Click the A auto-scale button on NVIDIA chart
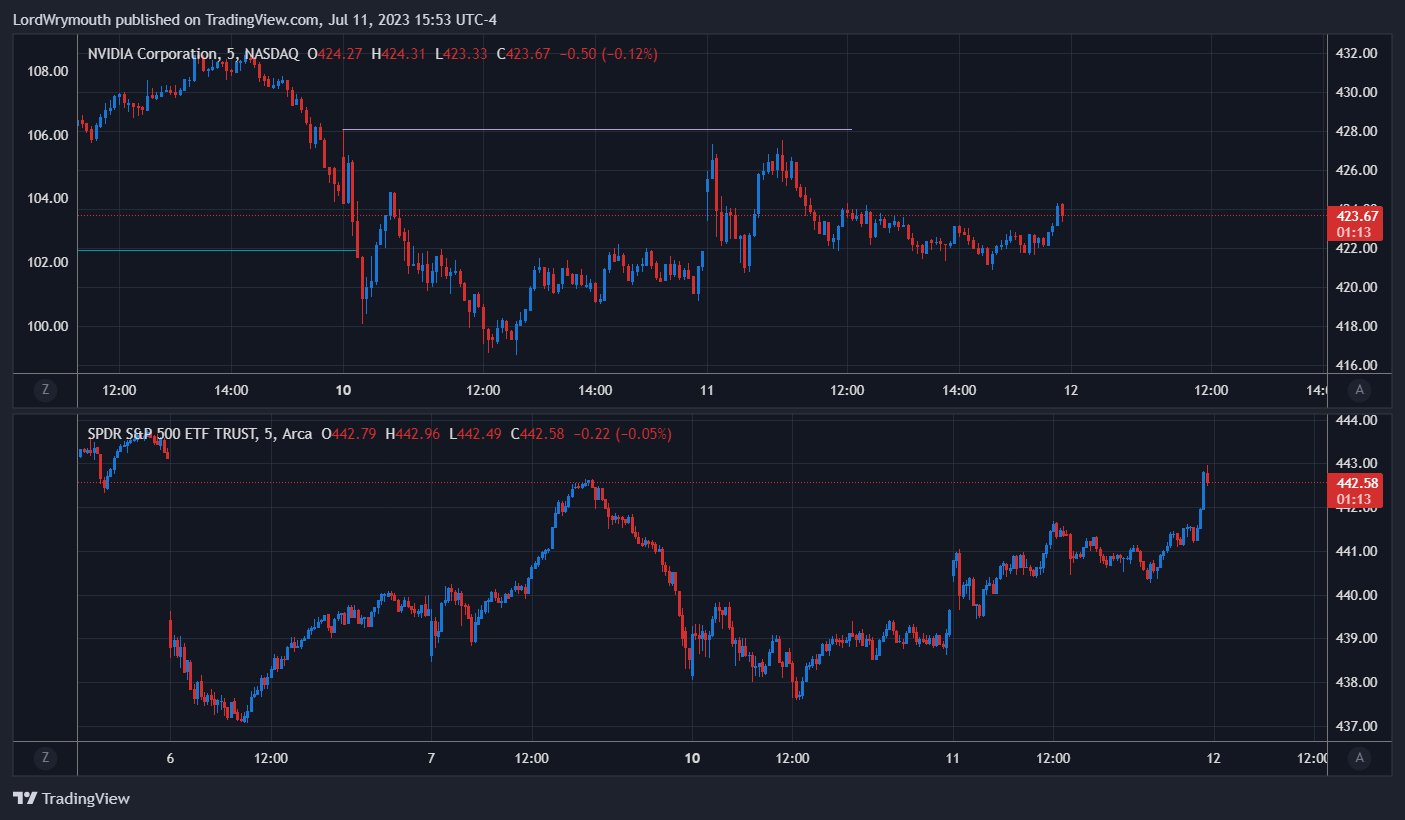The image size is (1405, 820). 1358,390
